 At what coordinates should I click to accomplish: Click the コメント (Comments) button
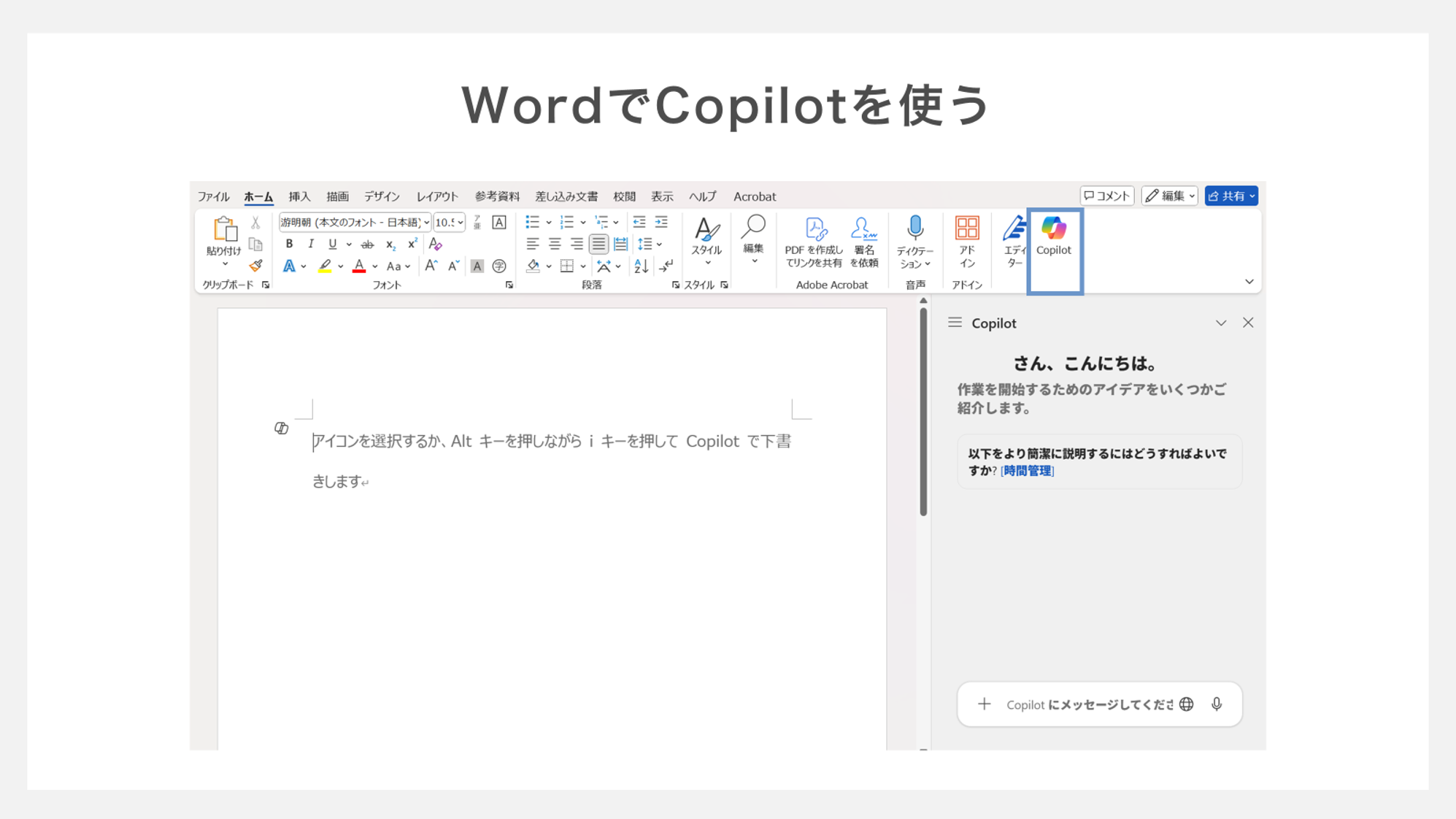pyautogui.click(x=1107, y=196)
